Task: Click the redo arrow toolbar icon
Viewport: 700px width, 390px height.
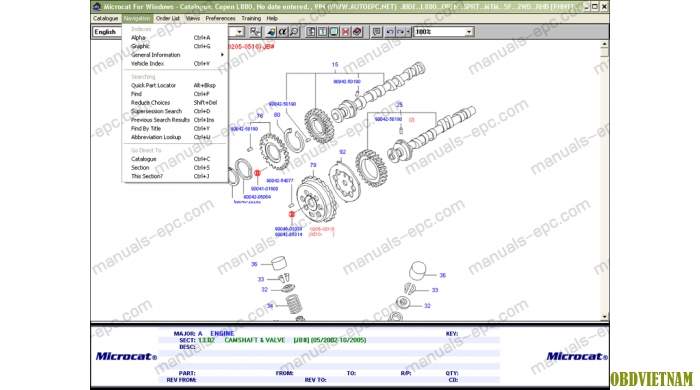Action: pos(400,32)
